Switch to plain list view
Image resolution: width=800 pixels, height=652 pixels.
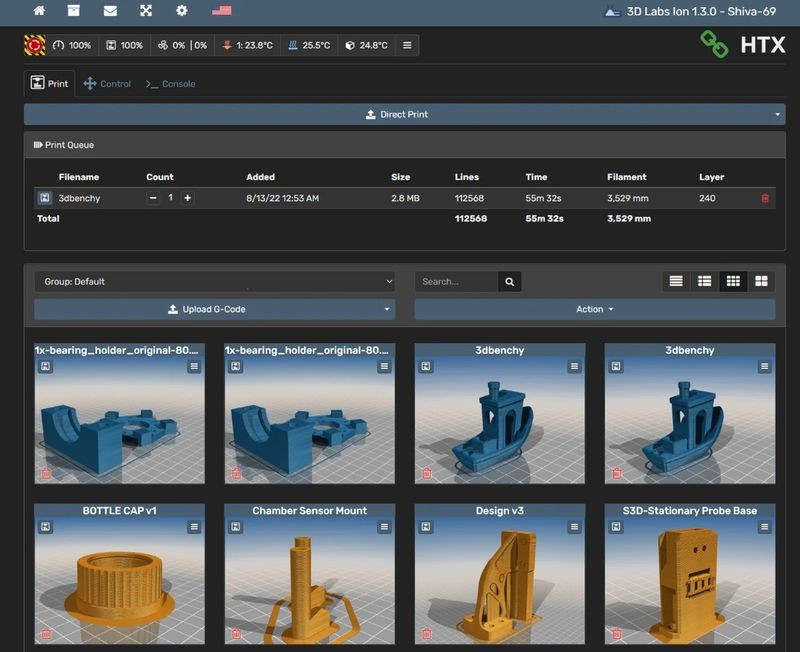click(x=676, y=282)
